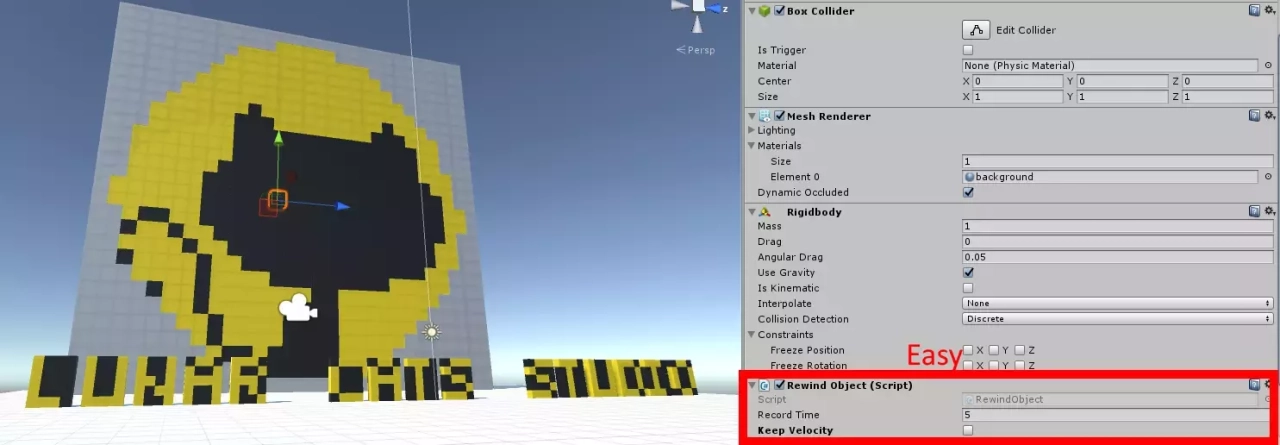
Task: Click the Record Time value field
Action: coord(1118,414)
